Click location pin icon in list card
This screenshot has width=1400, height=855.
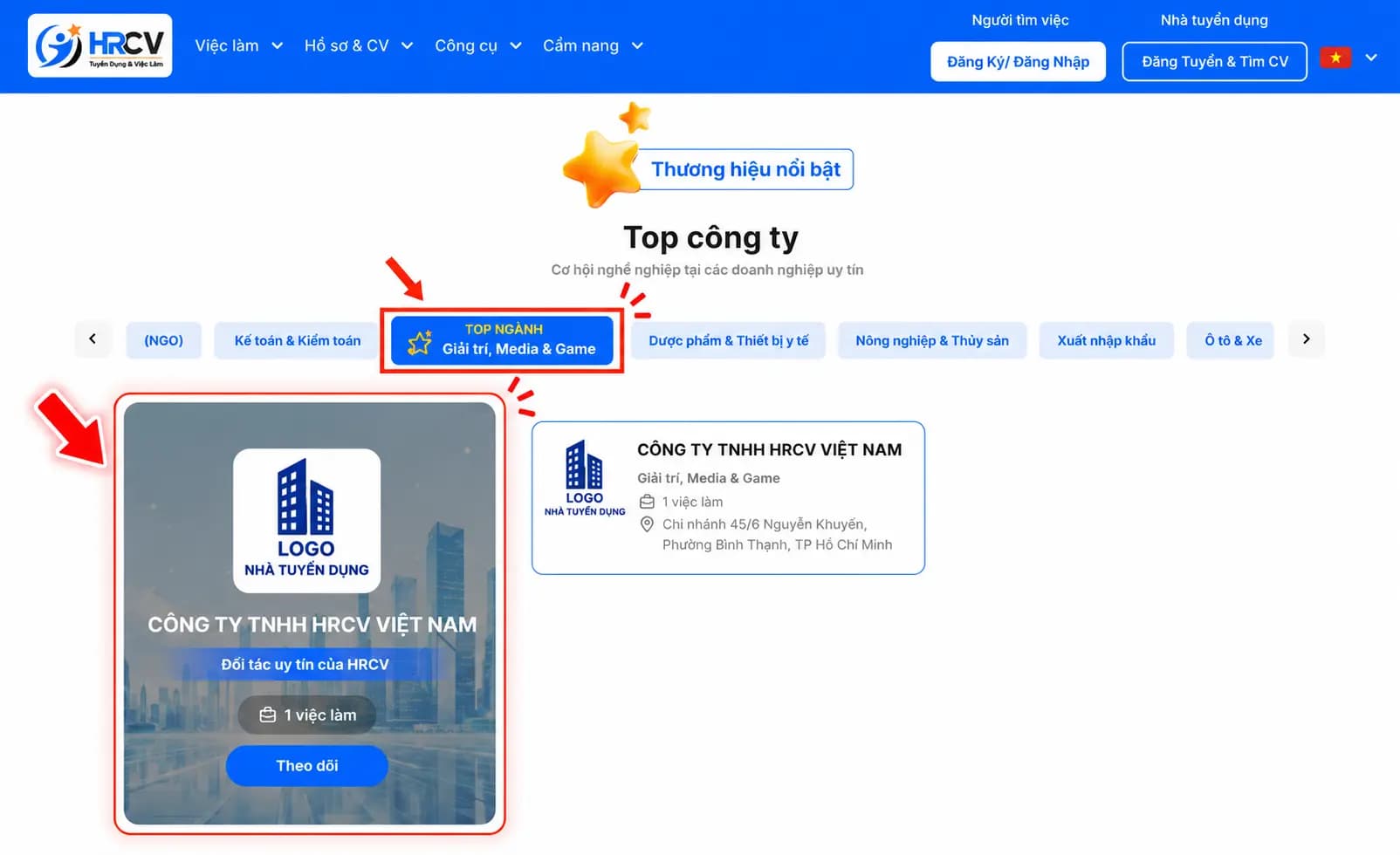647,524
